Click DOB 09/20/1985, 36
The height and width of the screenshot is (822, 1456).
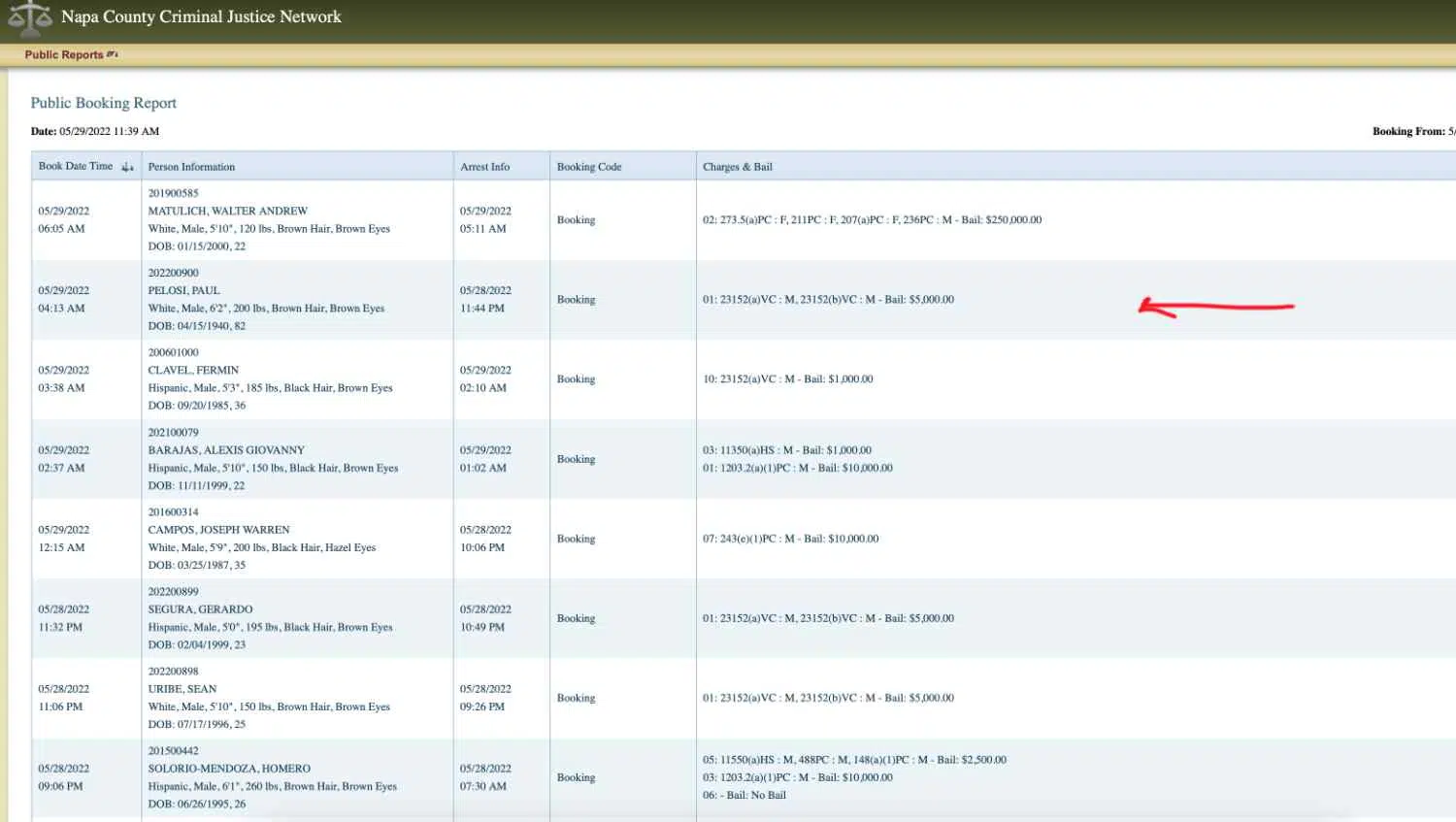pyautogui.click(x=196, y=406)
